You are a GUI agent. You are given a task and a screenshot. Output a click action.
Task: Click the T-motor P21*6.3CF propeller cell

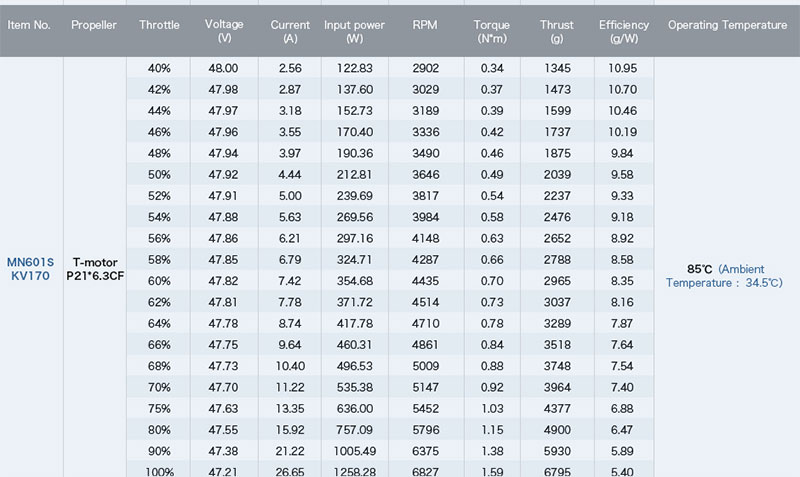point(94,269)
